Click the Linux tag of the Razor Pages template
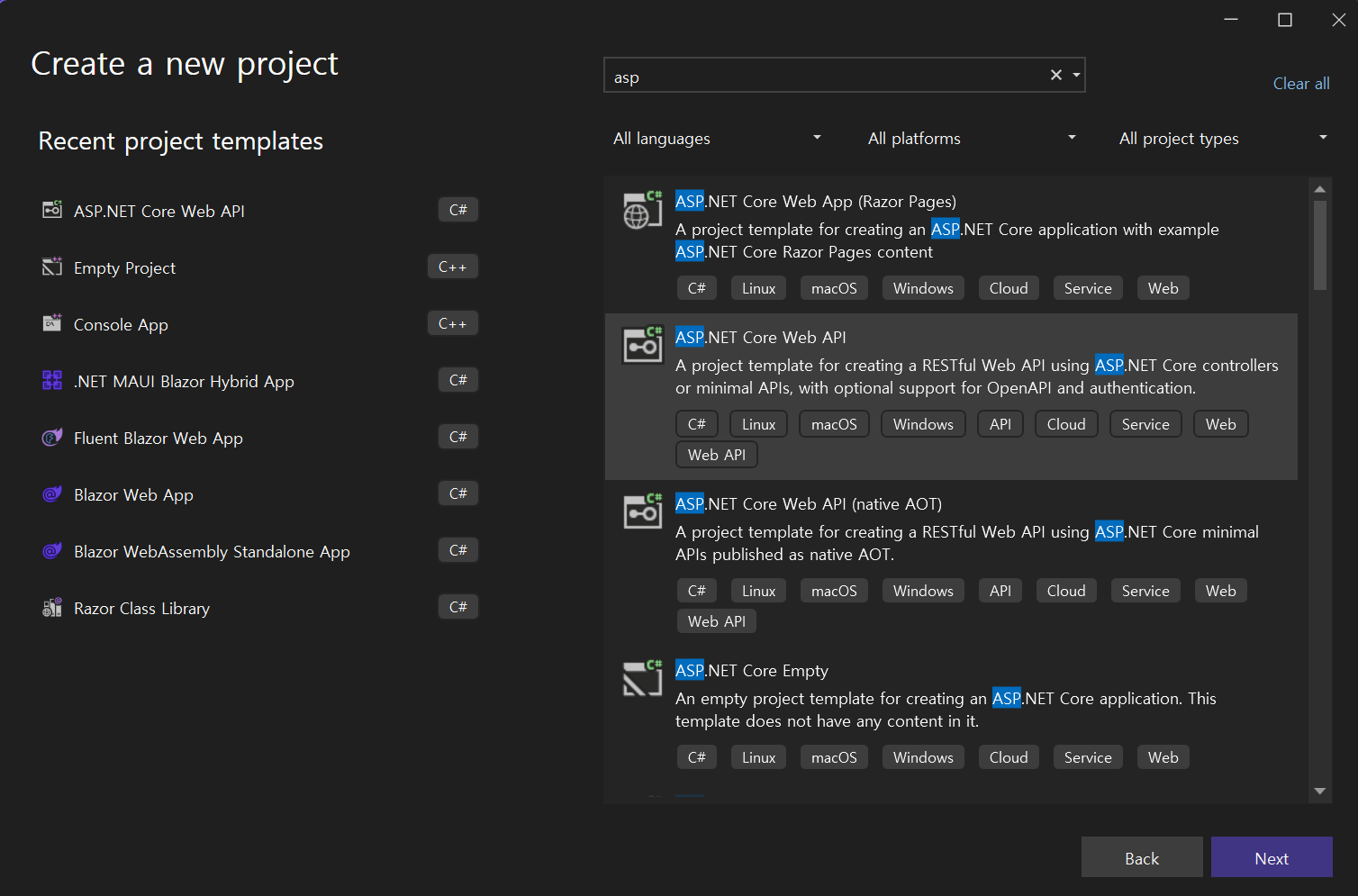 pyautogui.click(x=758, y=288)
